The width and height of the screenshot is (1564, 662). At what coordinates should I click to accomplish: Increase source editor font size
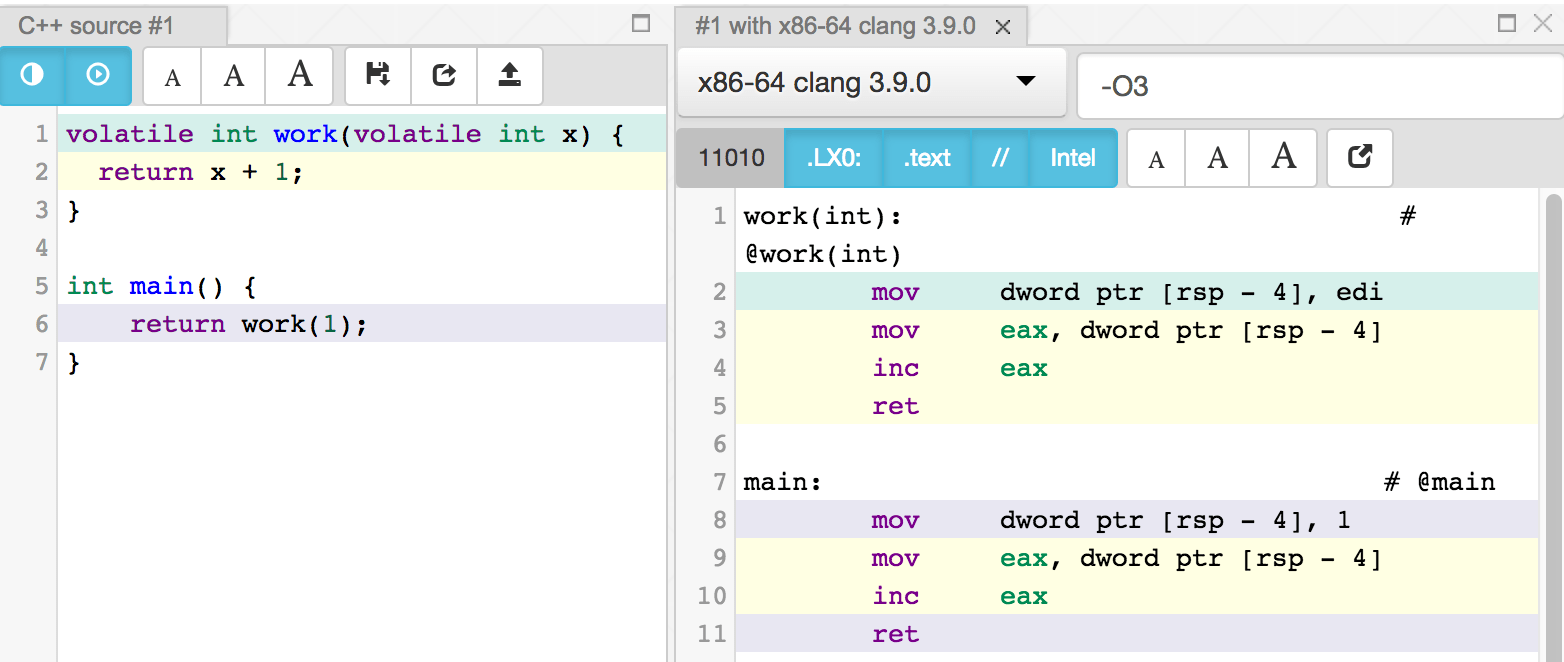tap(299, 75)
